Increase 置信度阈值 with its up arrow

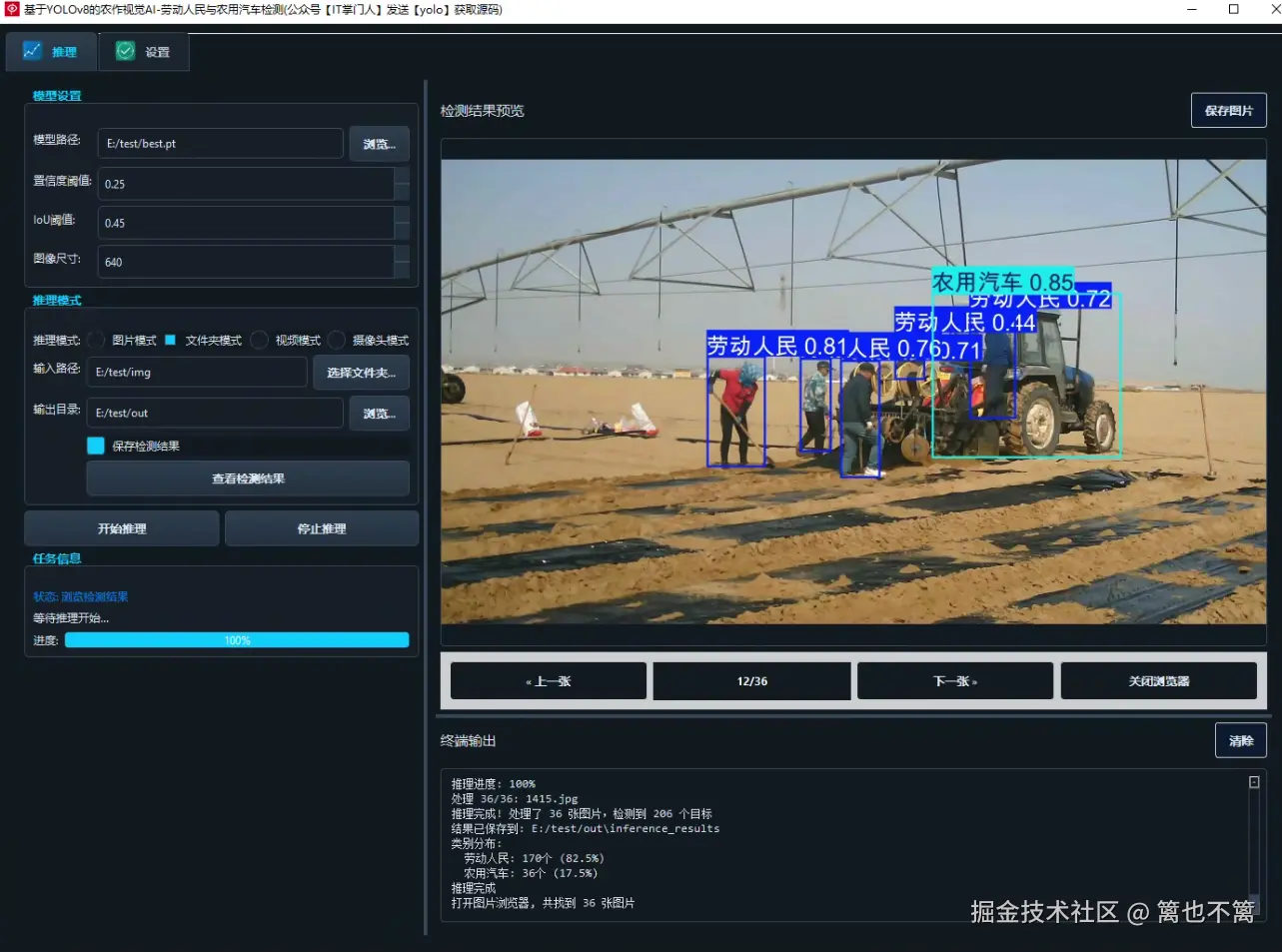pyautogui.click(x=402, y=176)
